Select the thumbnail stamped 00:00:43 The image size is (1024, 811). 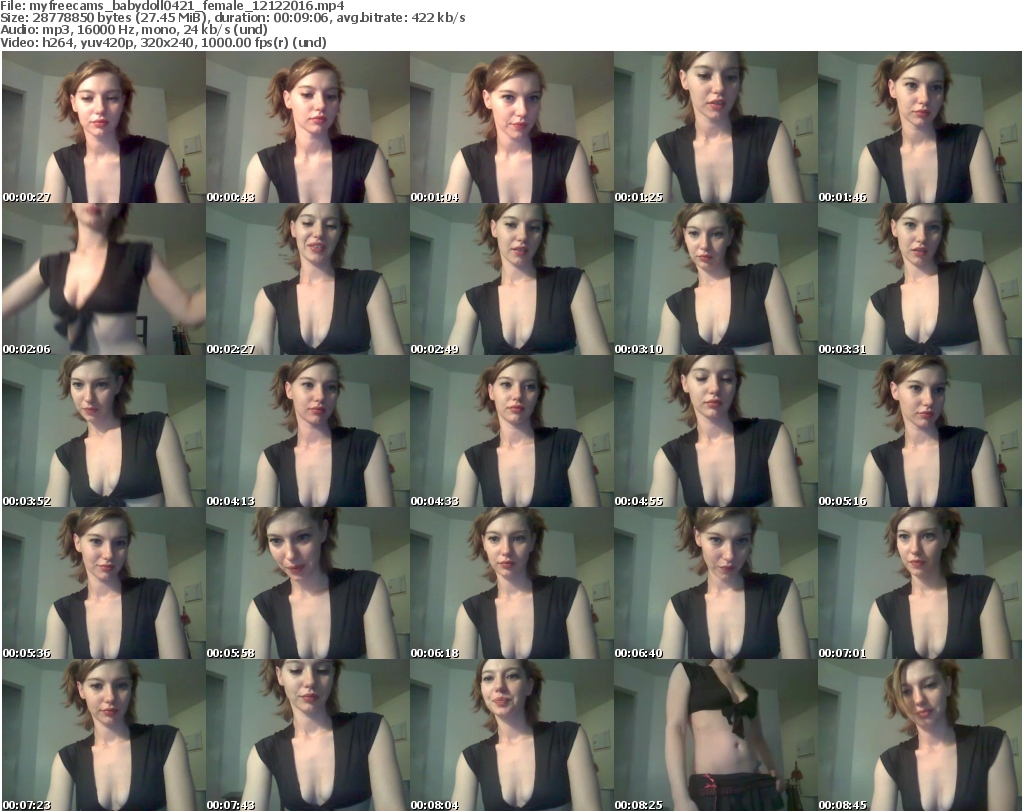tap(308, 127)
